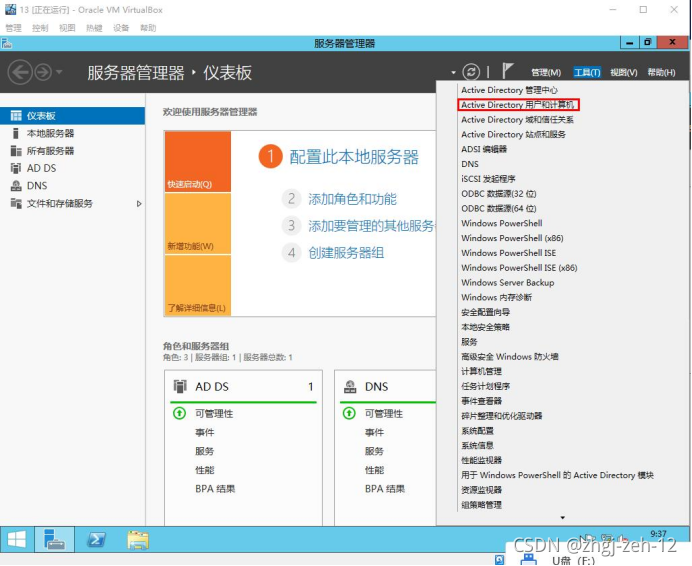
Task: Click the Windows Start button
Action: coord(17,539)
